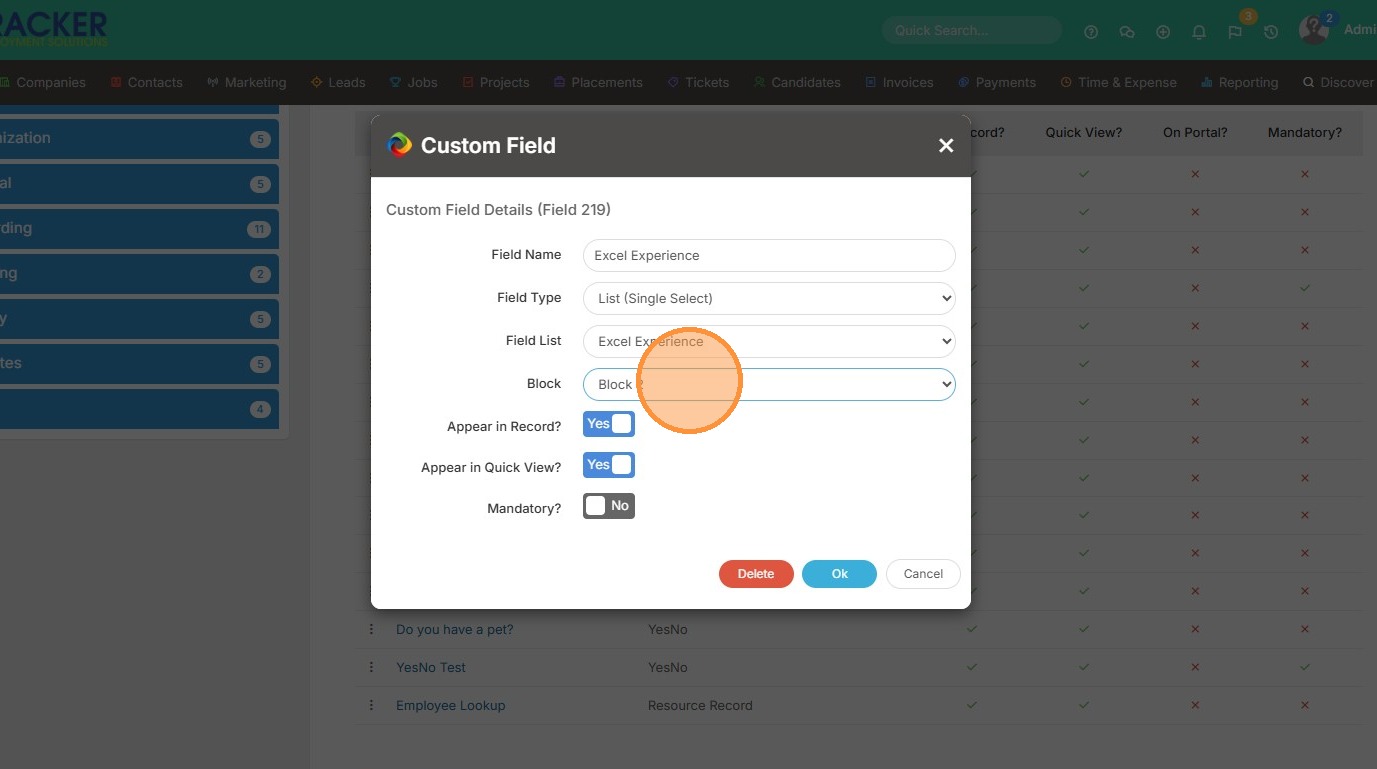Confirm with the Ok button

tap(839, 574)
